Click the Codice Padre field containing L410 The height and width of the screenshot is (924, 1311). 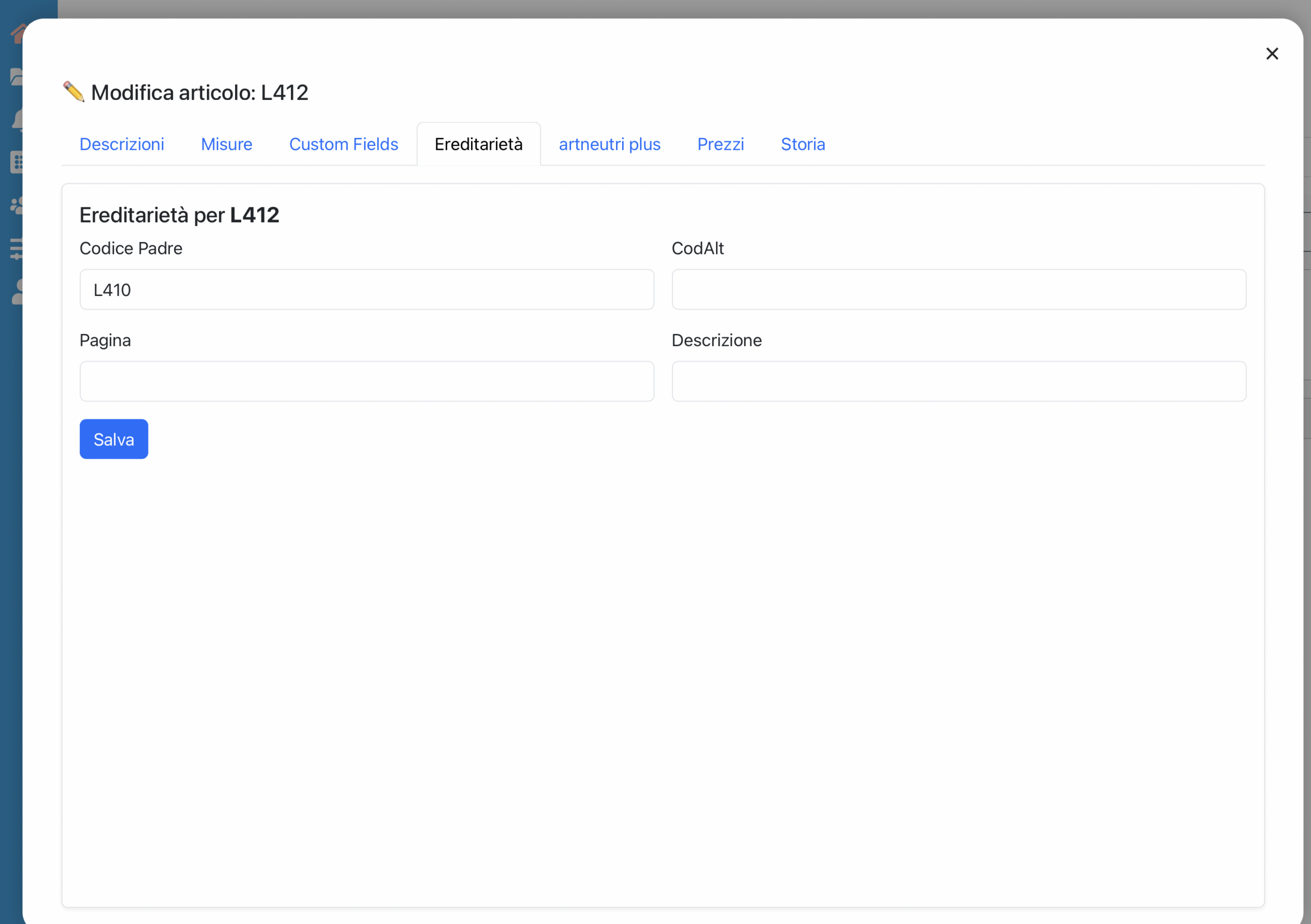point(367,290)
